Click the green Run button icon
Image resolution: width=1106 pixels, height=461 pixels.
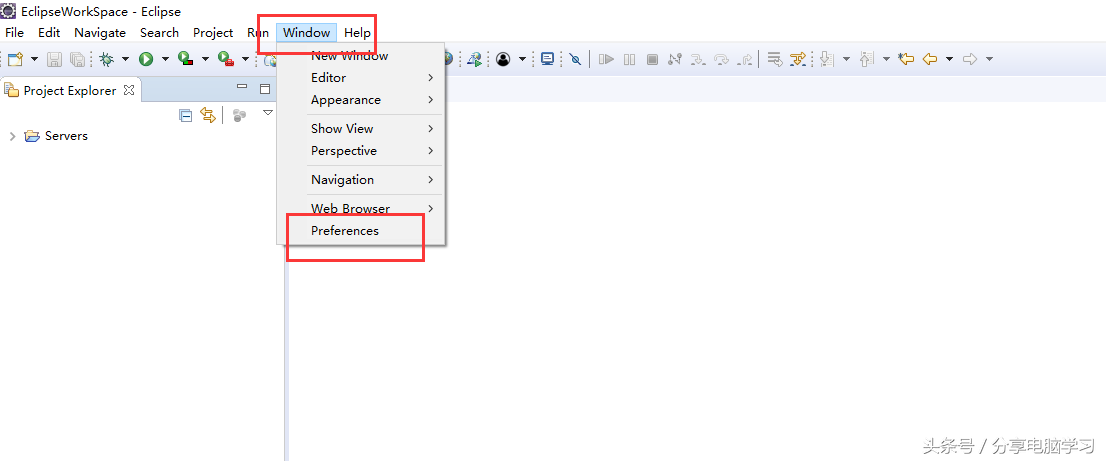[x=146, y=59]
